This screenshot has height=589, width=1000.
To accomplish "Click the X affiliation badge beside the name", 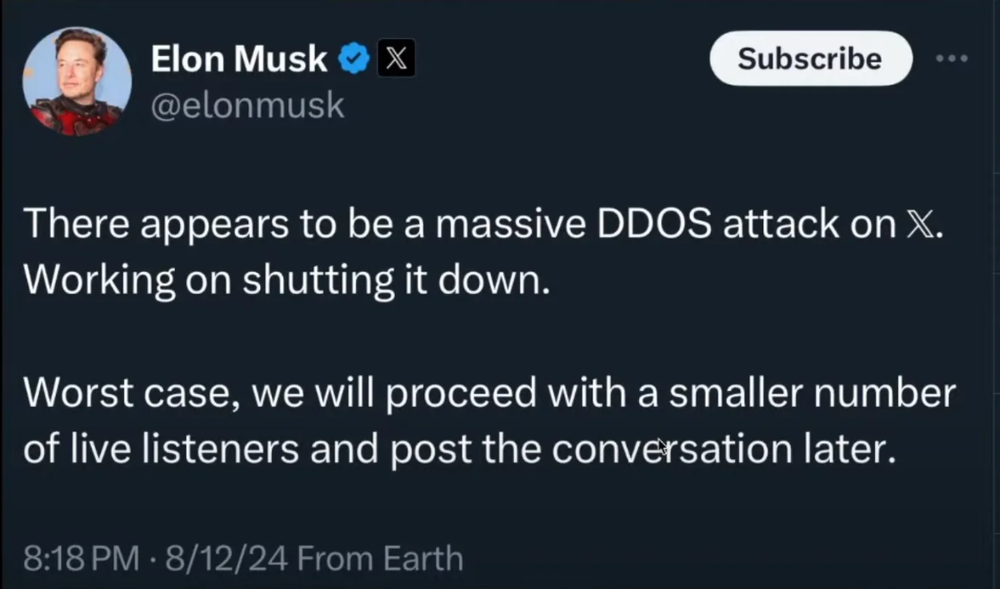I will [x=396, y=60].
